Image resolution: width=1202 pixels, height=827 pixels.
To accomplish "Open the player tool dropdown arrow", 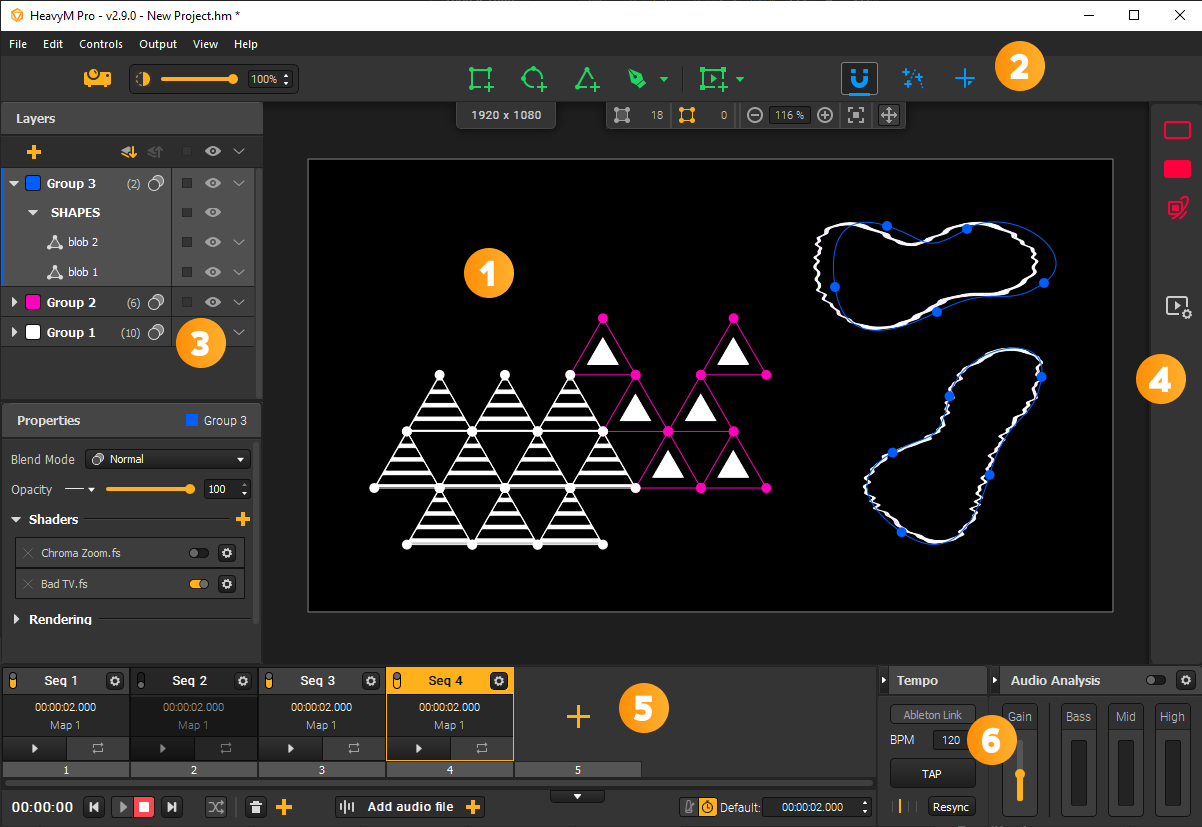I will pyautogui.click(x=740, y=79).
